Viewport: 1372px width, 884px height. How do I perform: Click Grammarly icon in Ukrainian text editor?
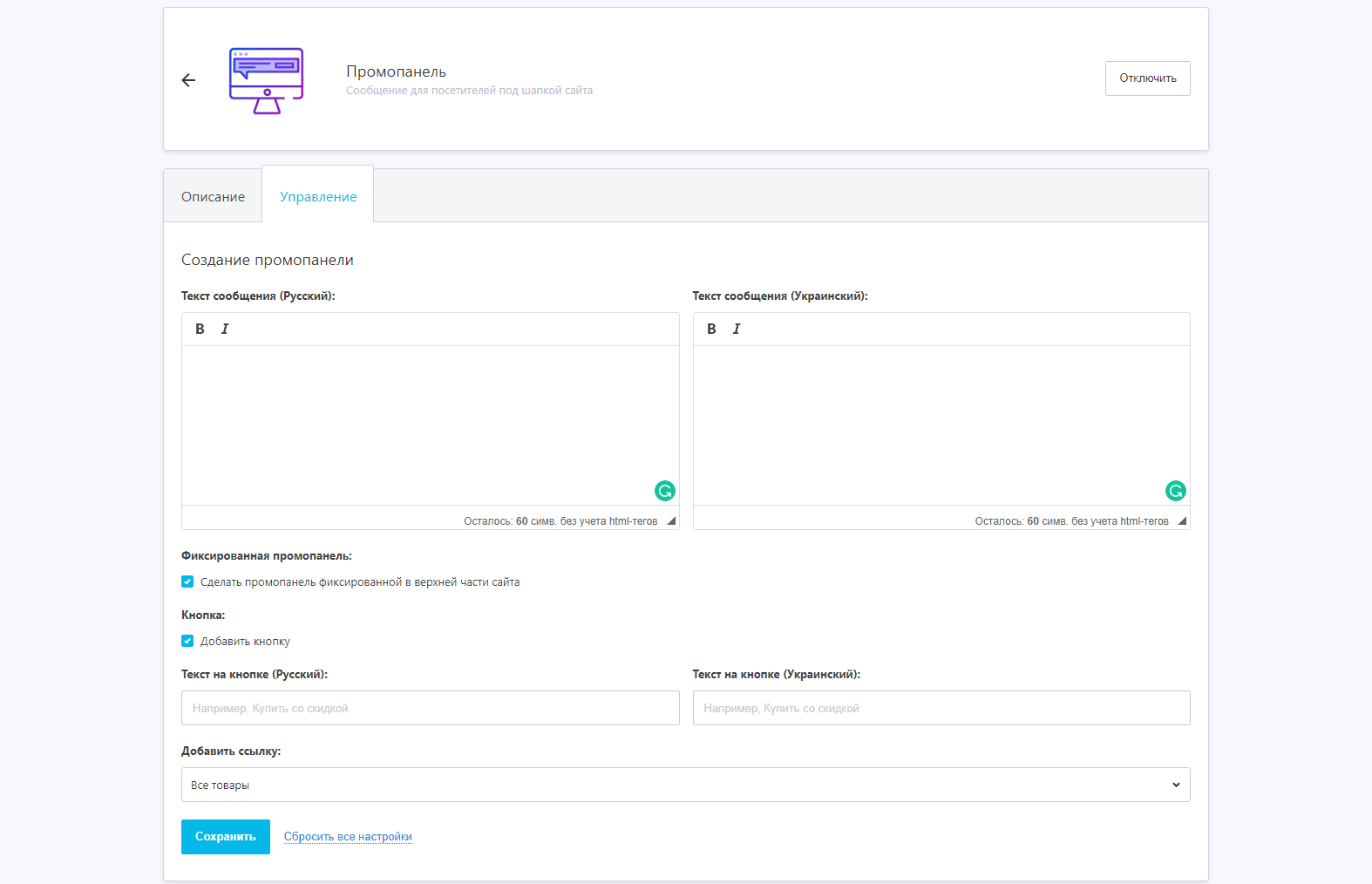pyautogui.click(x=1176, y=491)
